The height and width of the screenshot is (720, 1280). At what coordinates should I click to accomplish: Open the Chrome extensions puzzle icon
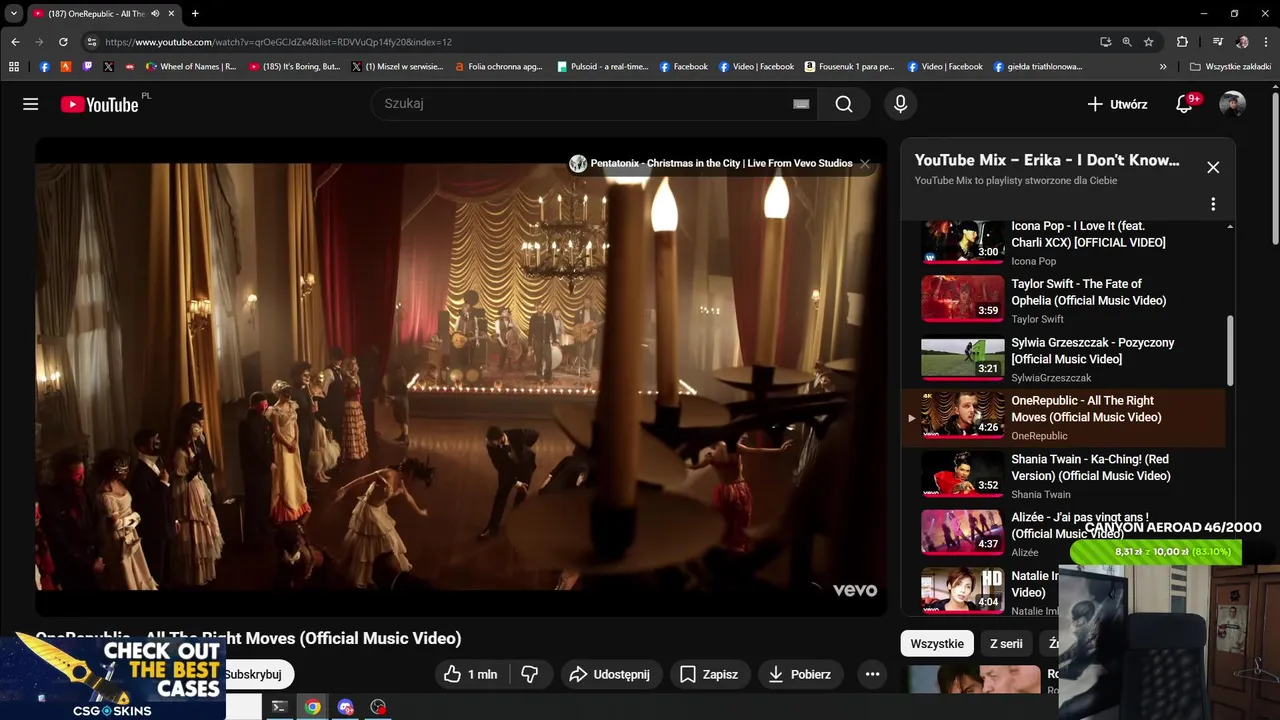pyautogui.click(x=1182, y=42)
